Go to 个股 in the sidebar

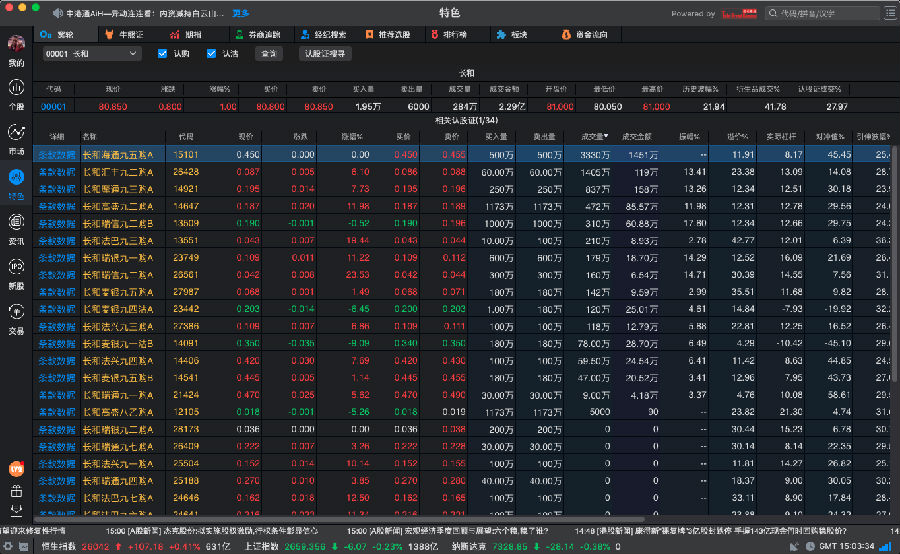(16, 94)
